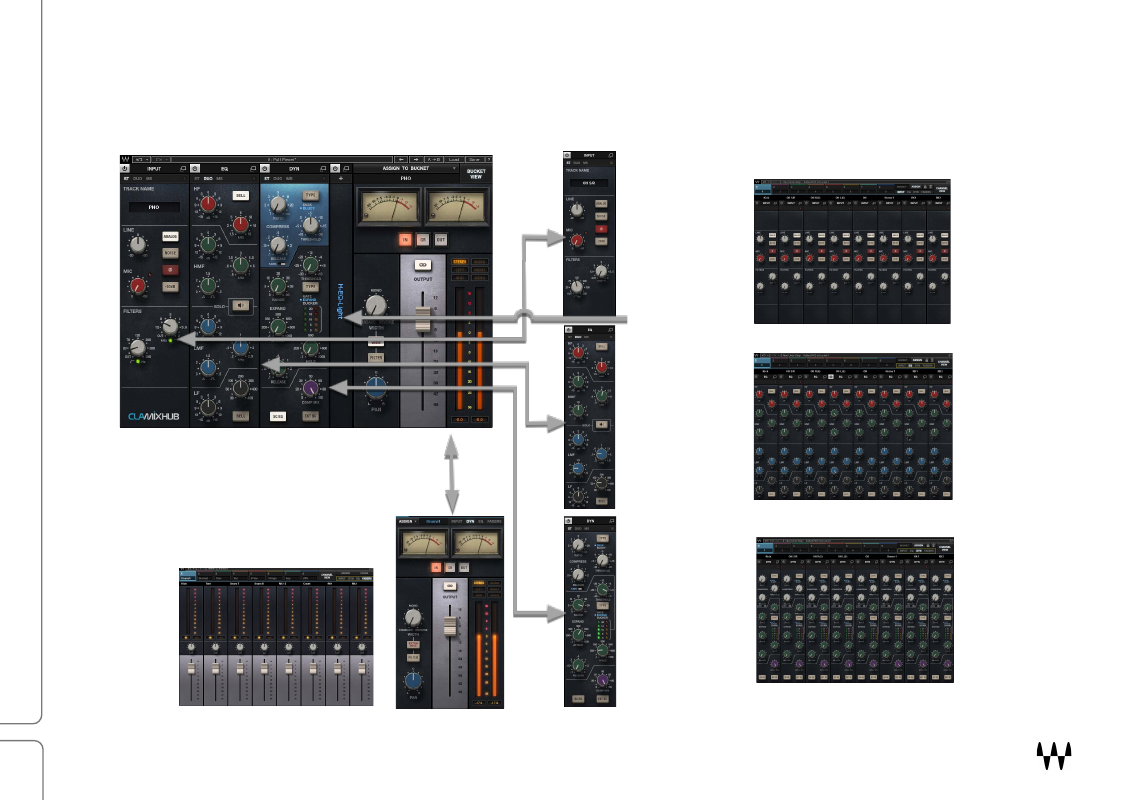Viewport: 1131px width, 800px height.
Task: Click the Input section expand icon in main plugin
Action: (182, 169)
